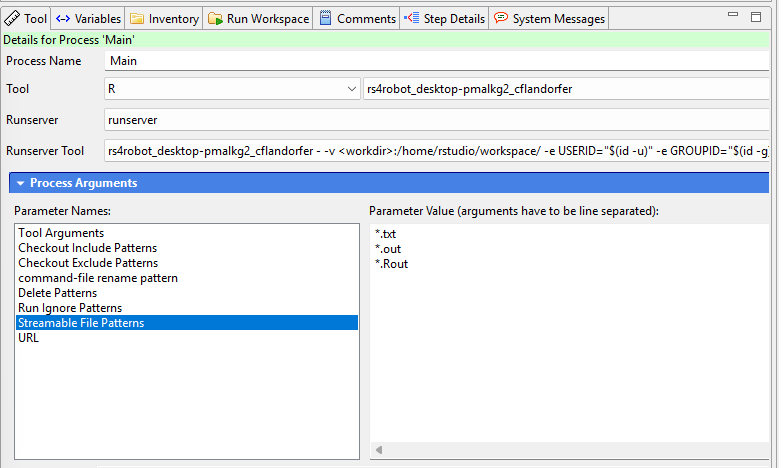This screenshot has height=468, width=784.
Task: Click the Run Workspace folder icon
Action: tap(215, 18)
